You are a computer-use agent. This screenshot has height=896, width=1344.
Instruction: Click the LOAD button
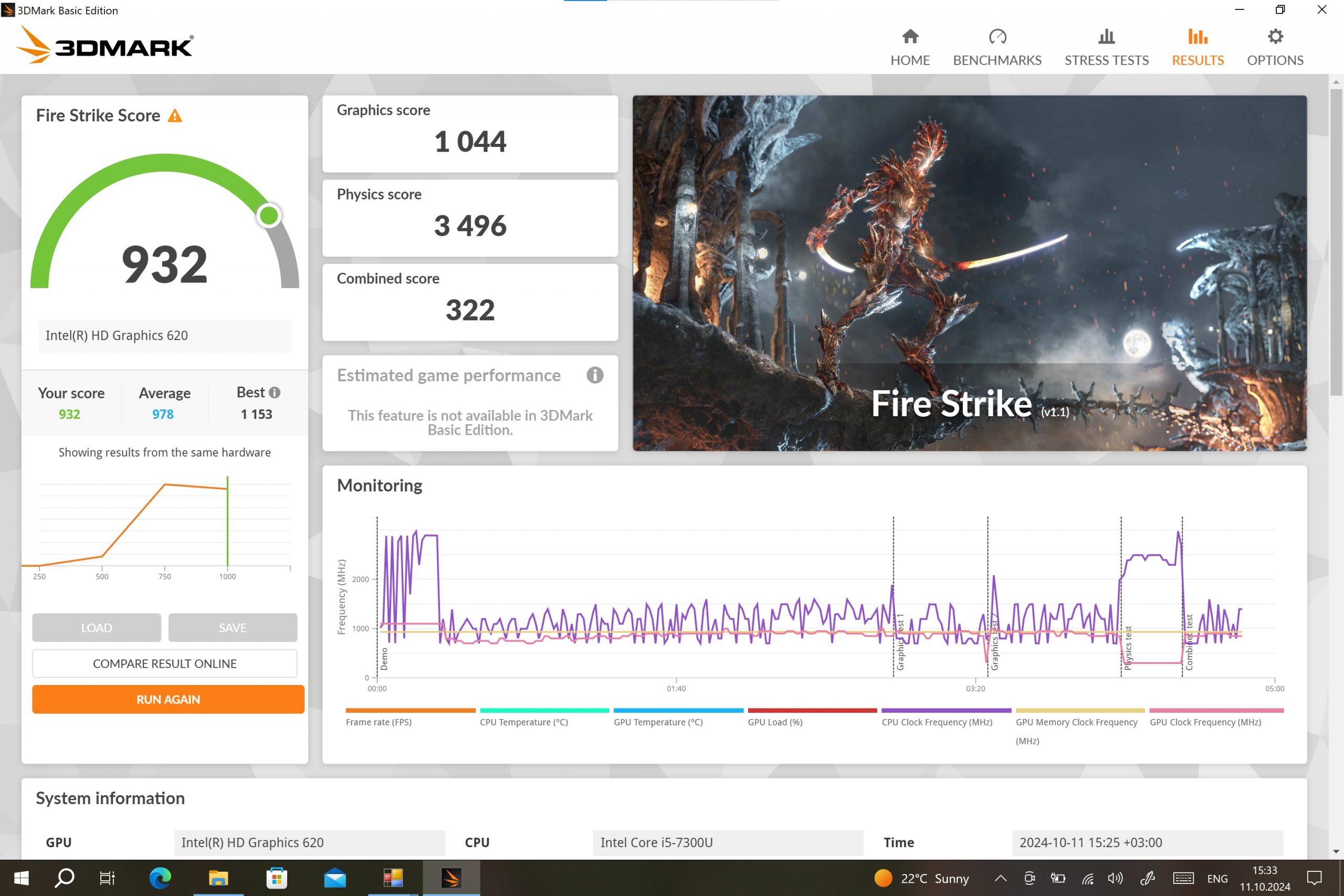[97, 627]
